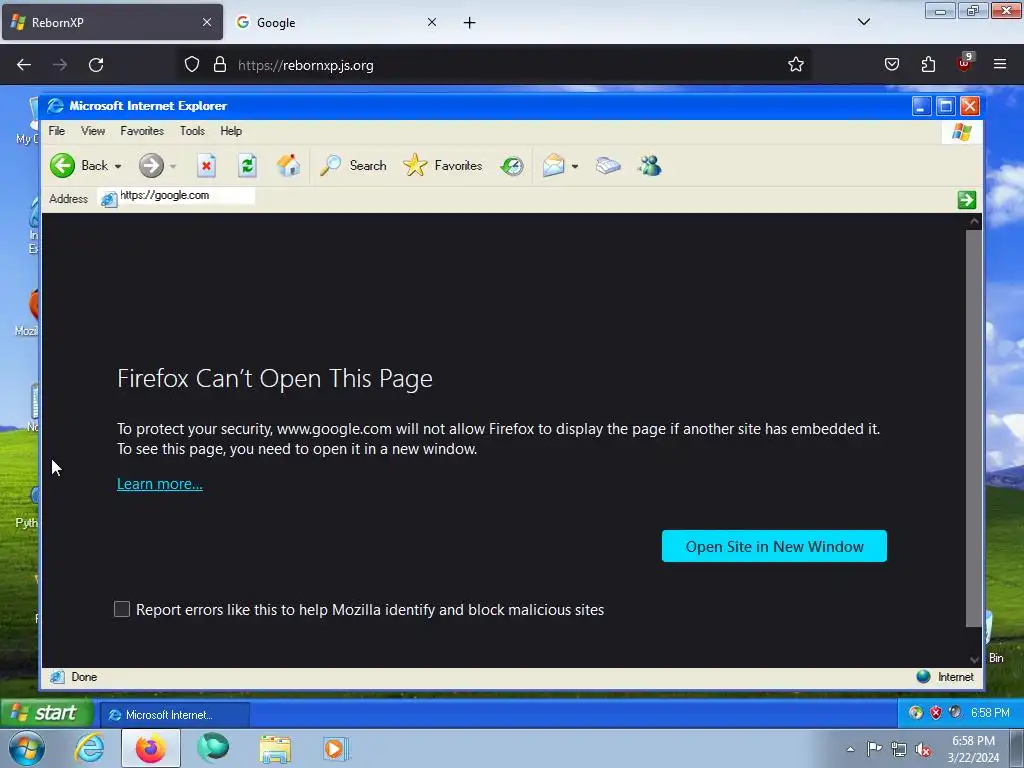Screen dimensions: 1024x768
Task: Click the Mail envelope icon
Action: click(553, 165)
